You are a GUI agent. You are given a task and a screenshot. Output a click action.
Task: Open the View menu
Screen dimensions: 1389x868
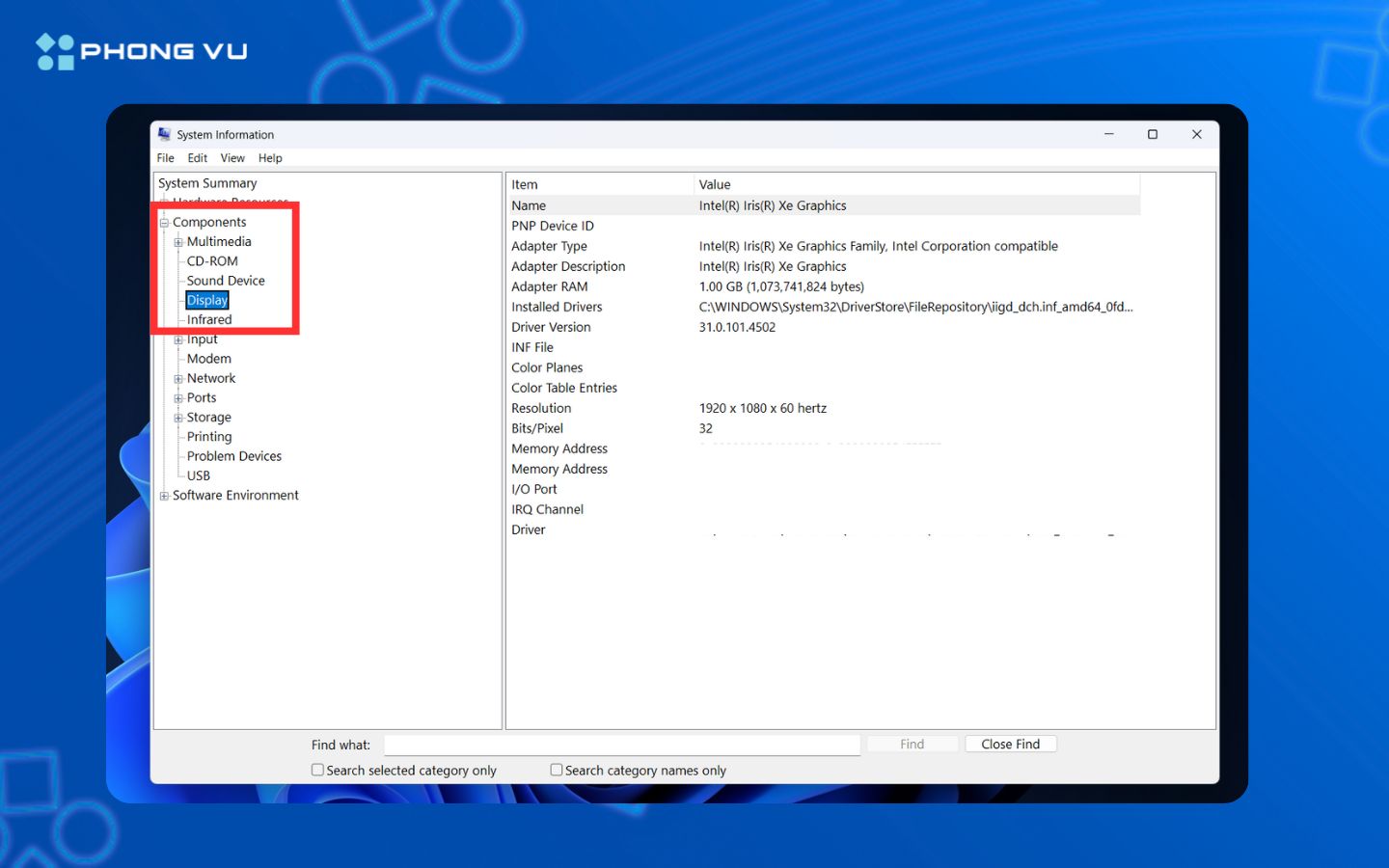coord(232,158)
